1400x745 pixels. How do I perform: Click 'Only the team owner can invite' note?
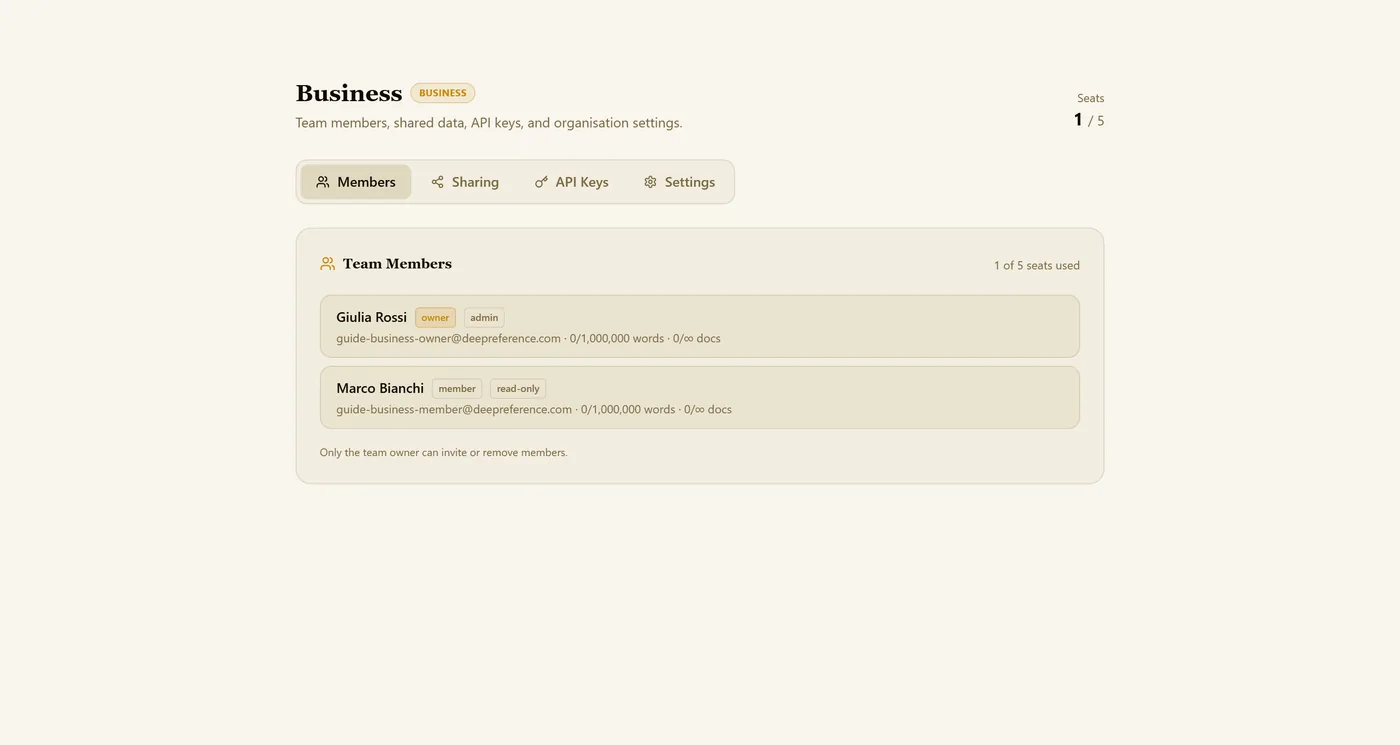click(x=443, y=453)
